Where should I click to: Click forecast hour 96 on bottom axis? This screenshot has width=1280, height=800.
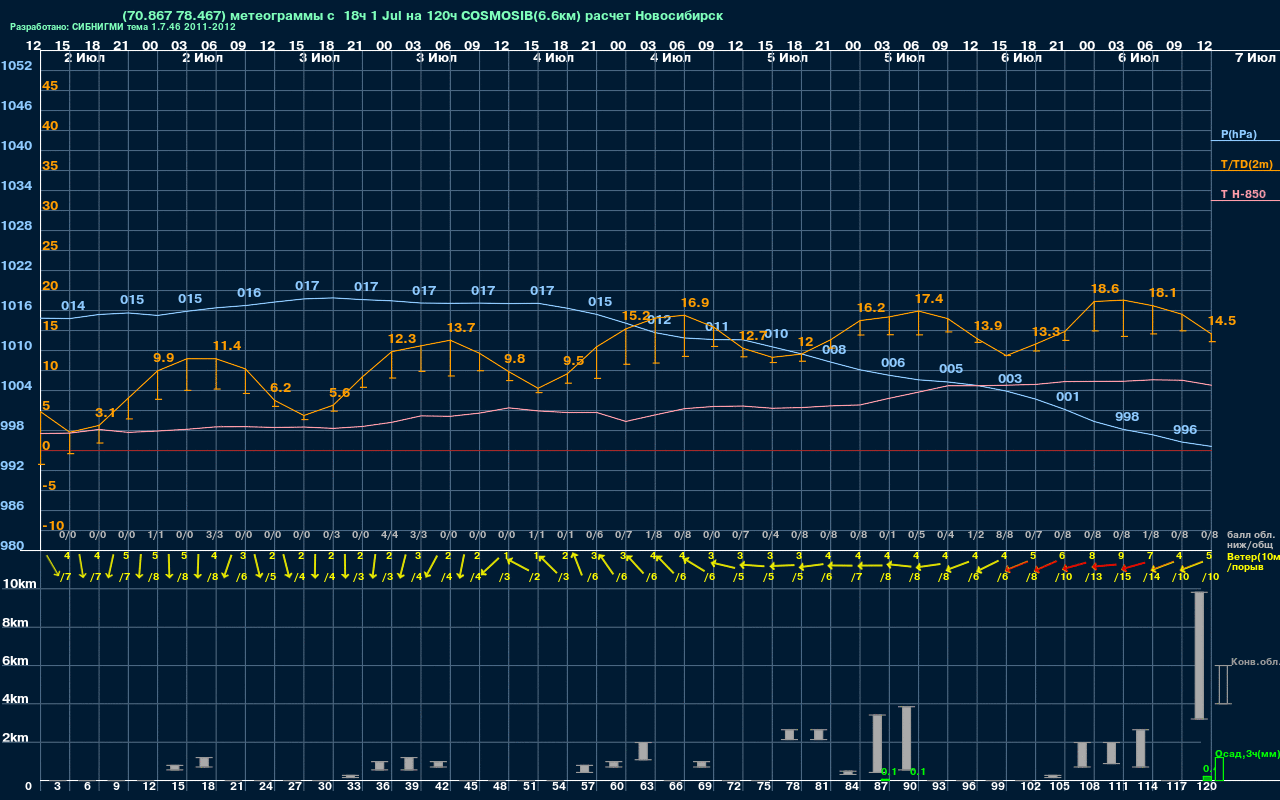(969, 787)
